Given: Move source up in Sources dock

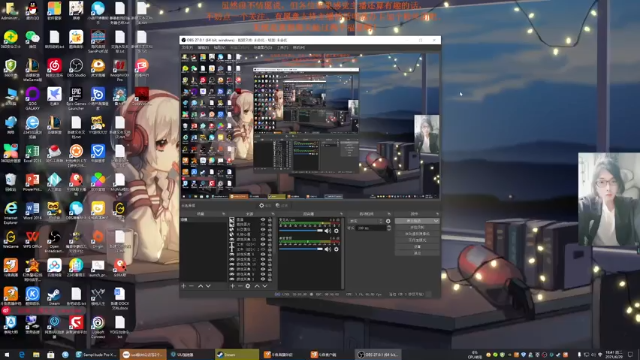Looking at the screenshot, I should 257,286.
